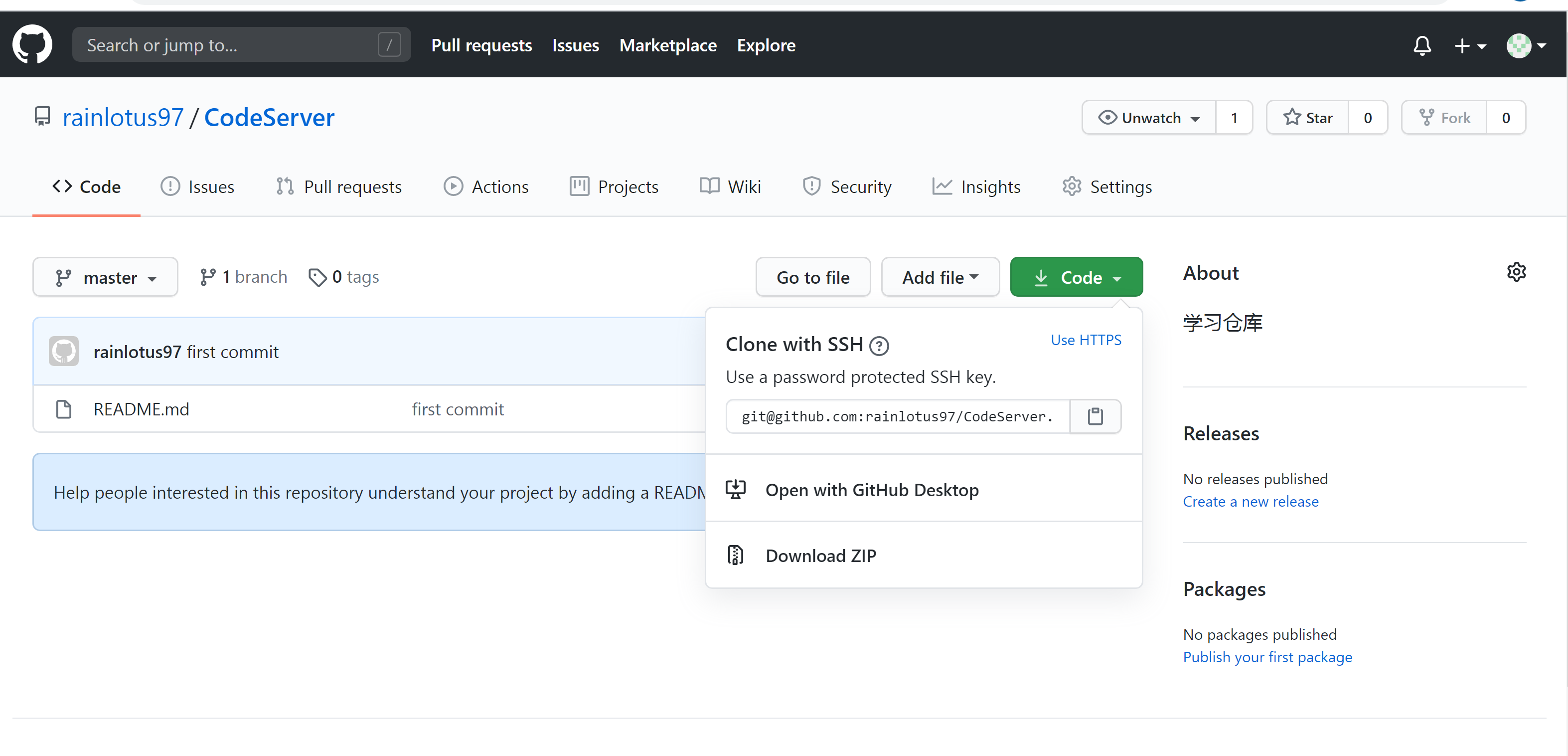
Task: Switch cloning to Use HTTPS
Action: tap(1086, 340)
